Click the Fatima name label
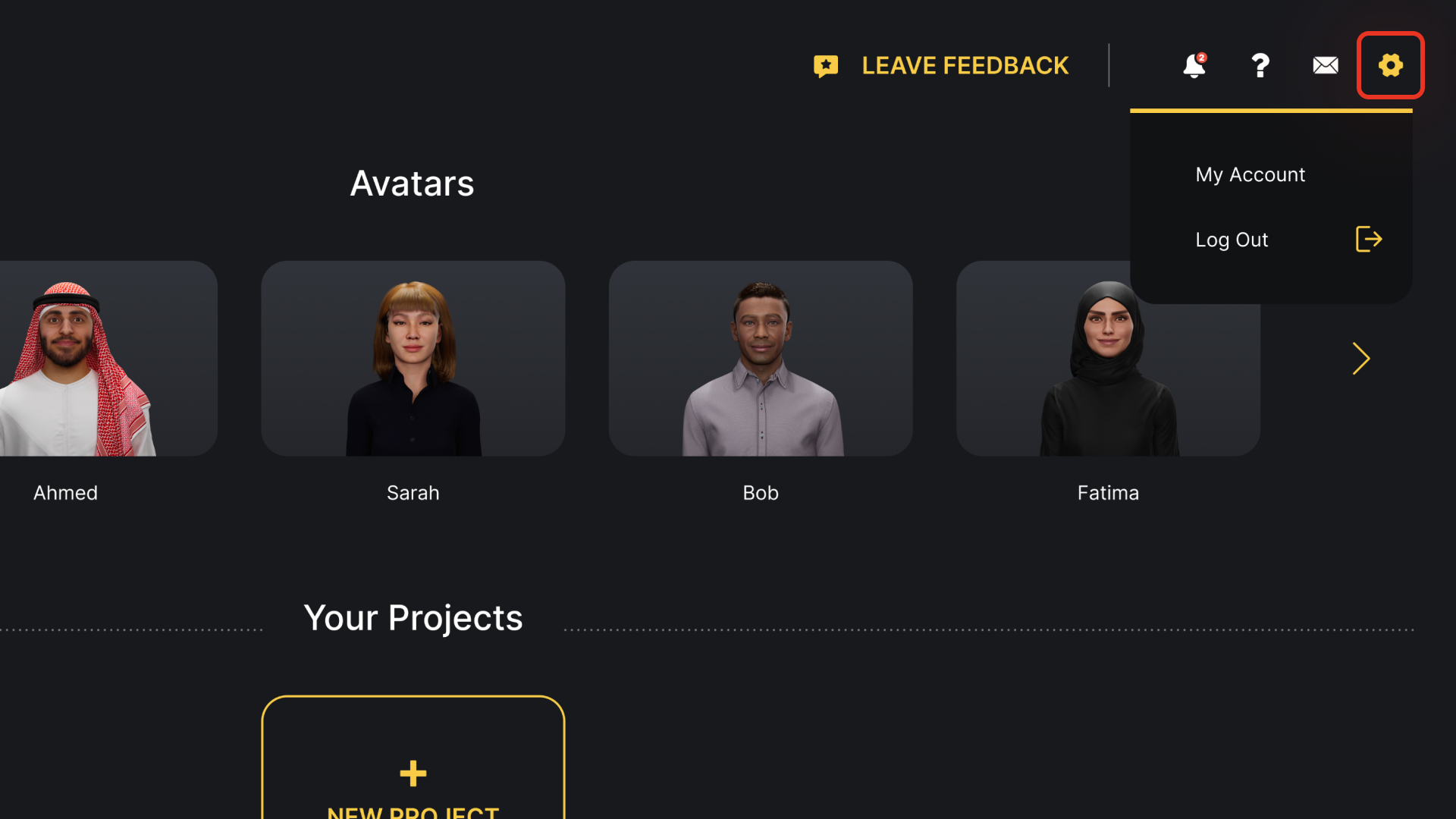1456x819 pixels. tap(1108, 493)
